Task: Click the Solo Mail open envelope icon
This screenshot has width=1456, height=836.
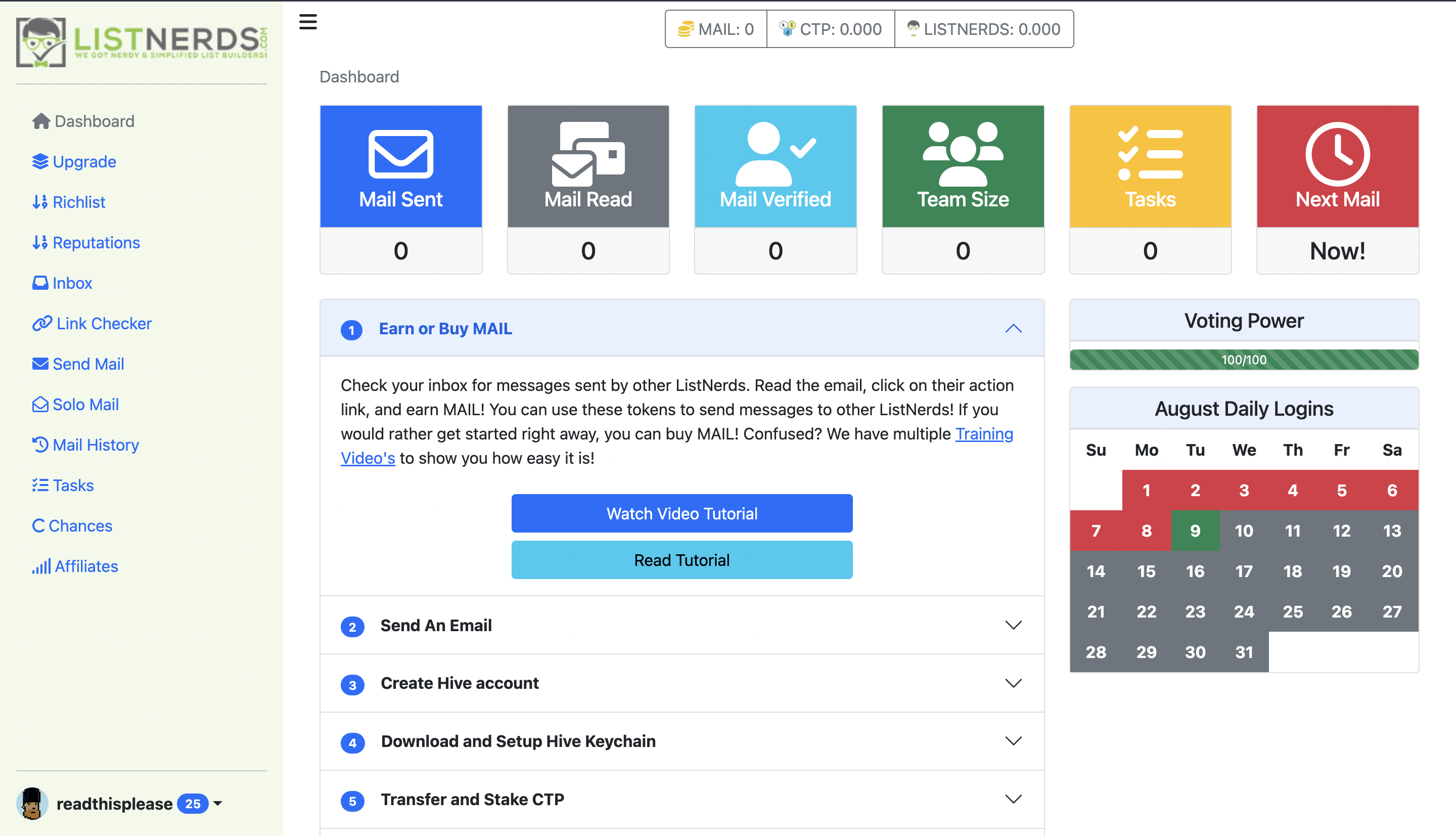Action: click(40, 405)
